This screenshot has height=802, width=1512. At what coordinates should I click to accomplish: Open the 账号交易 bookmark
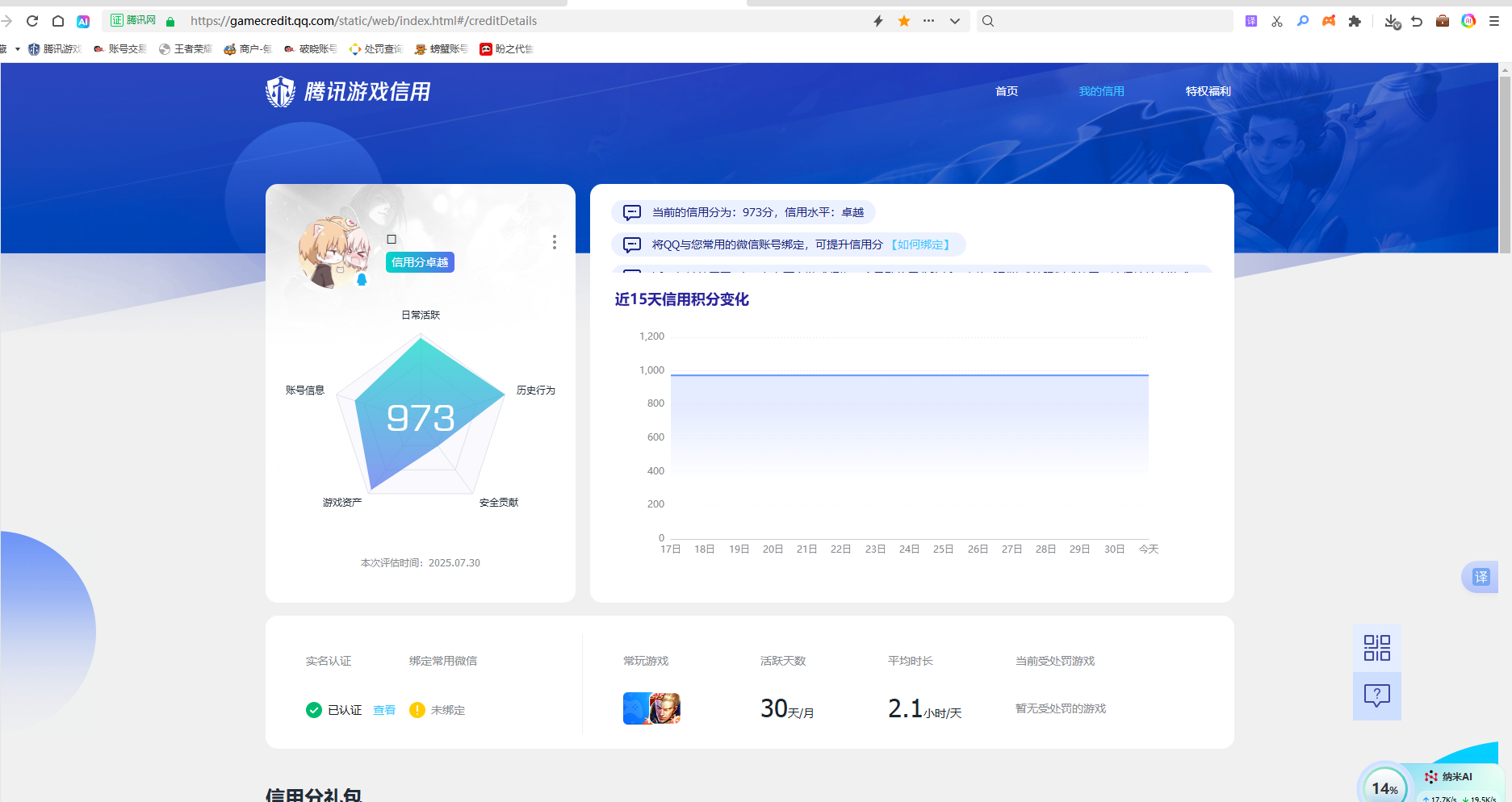click(x=120, y=49)
